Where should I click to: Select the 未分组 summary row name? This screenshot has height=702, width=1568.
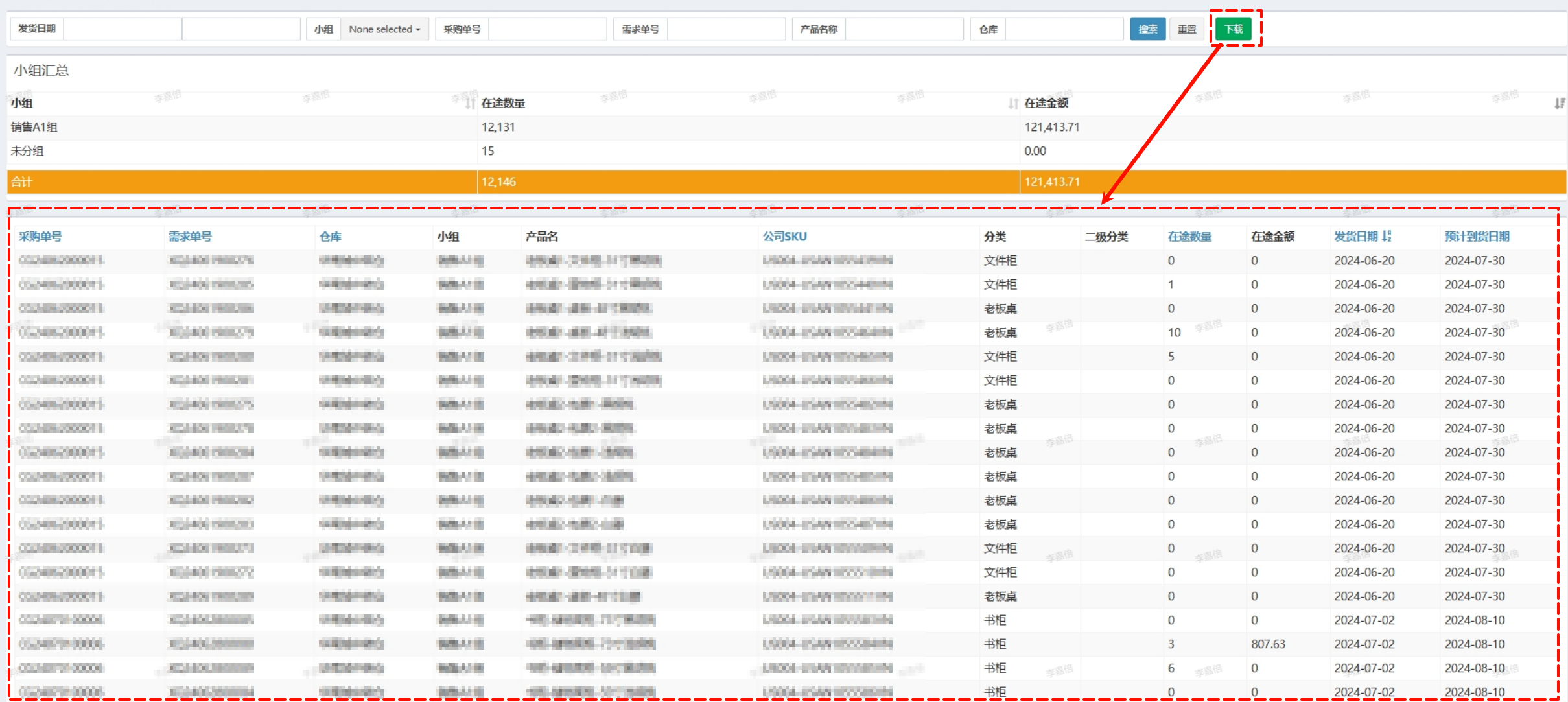[27, 151]
